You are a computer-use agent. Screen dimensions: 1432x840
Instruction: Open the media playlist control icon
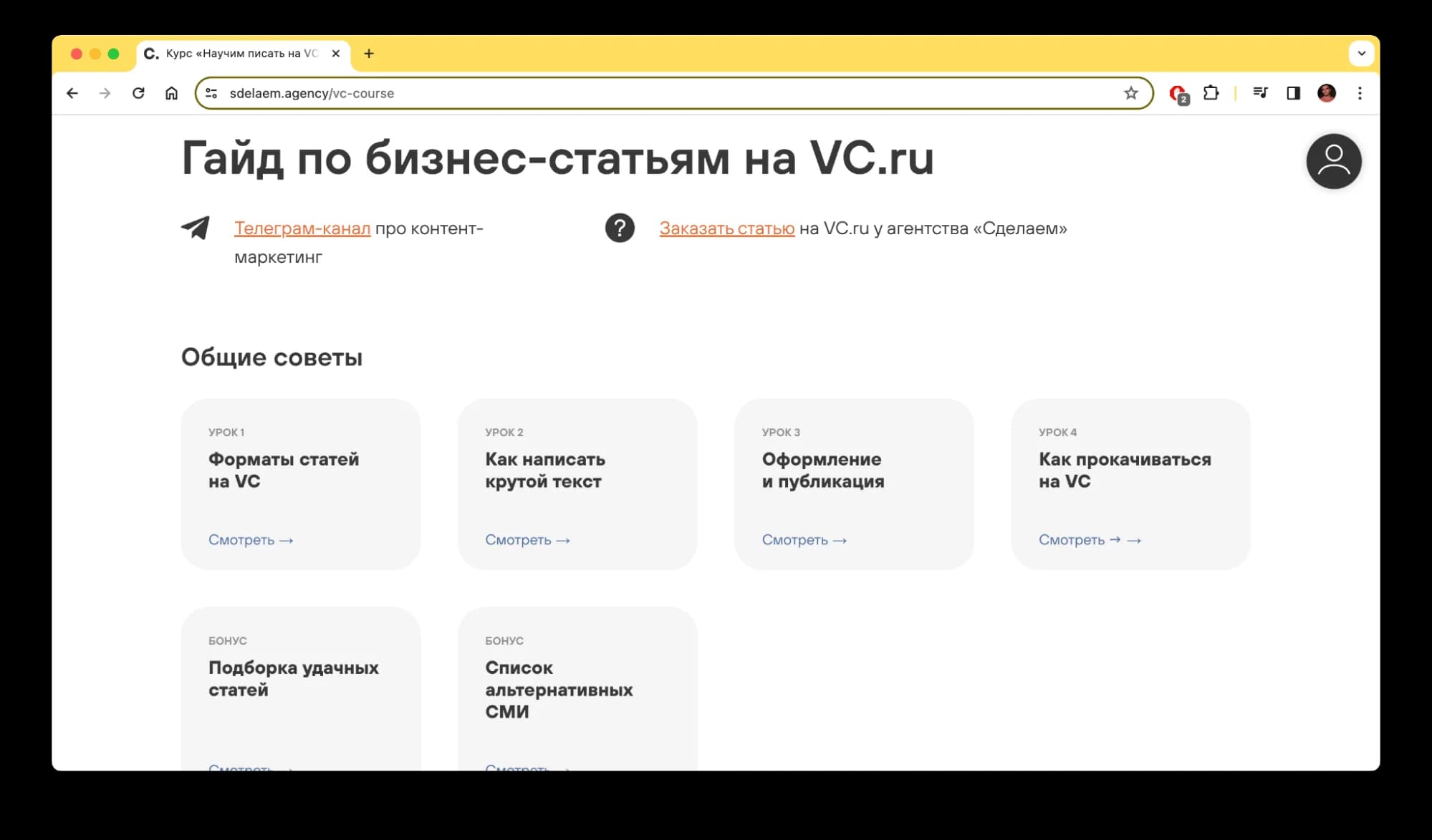click(x=1260, y=93)
